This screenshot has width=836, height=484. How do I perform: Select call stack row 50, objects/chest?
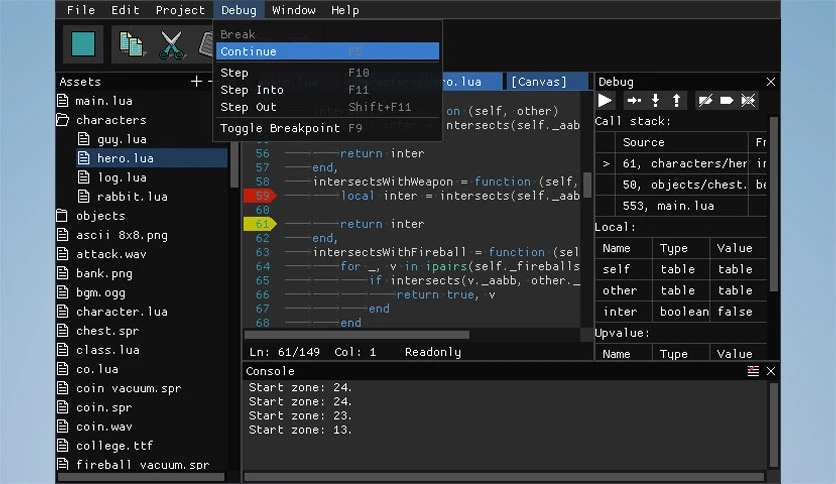pos(681,185)
